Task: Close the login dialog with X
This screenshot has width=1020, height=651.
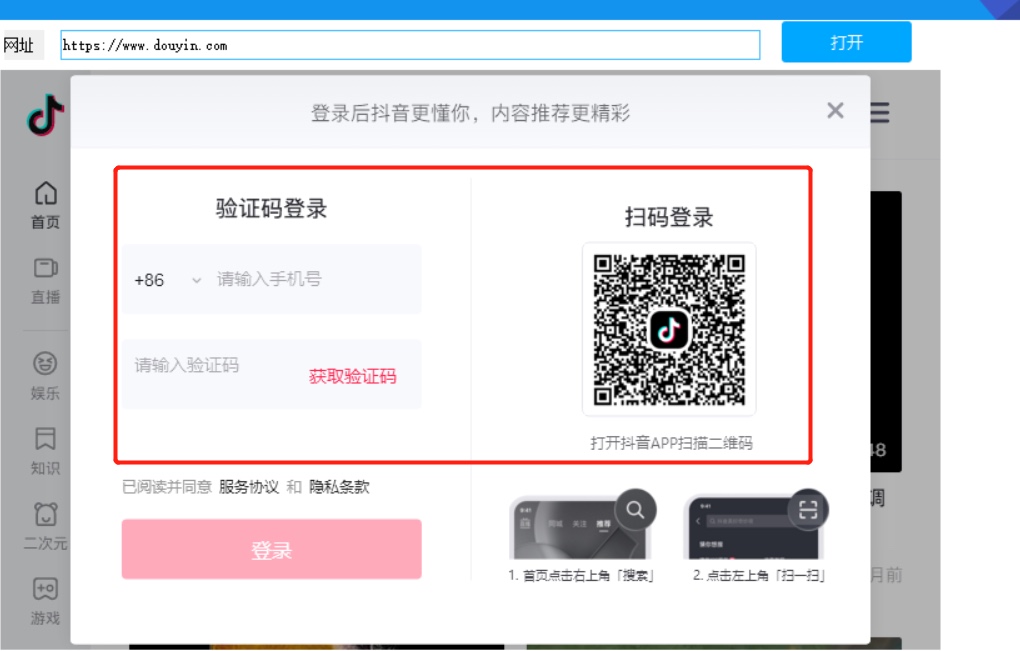Action: click(x=835, y=111)
